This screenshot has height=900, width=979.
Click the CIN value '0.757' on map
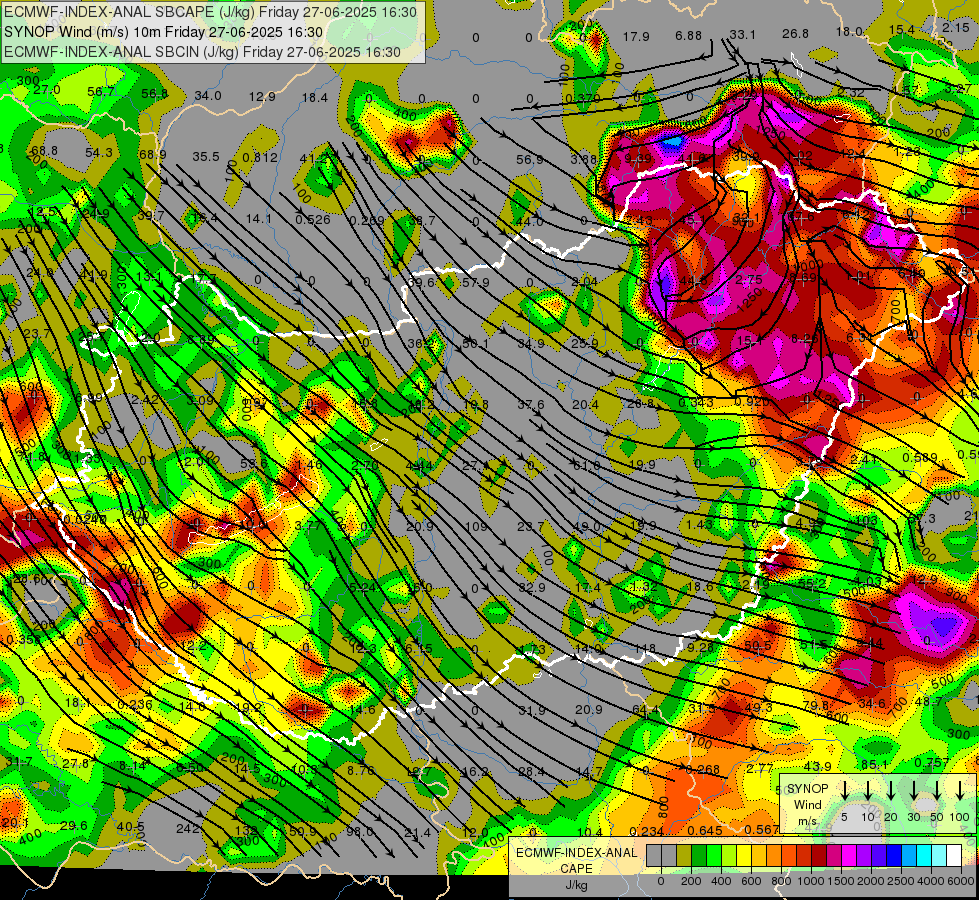tap(932, 763)
